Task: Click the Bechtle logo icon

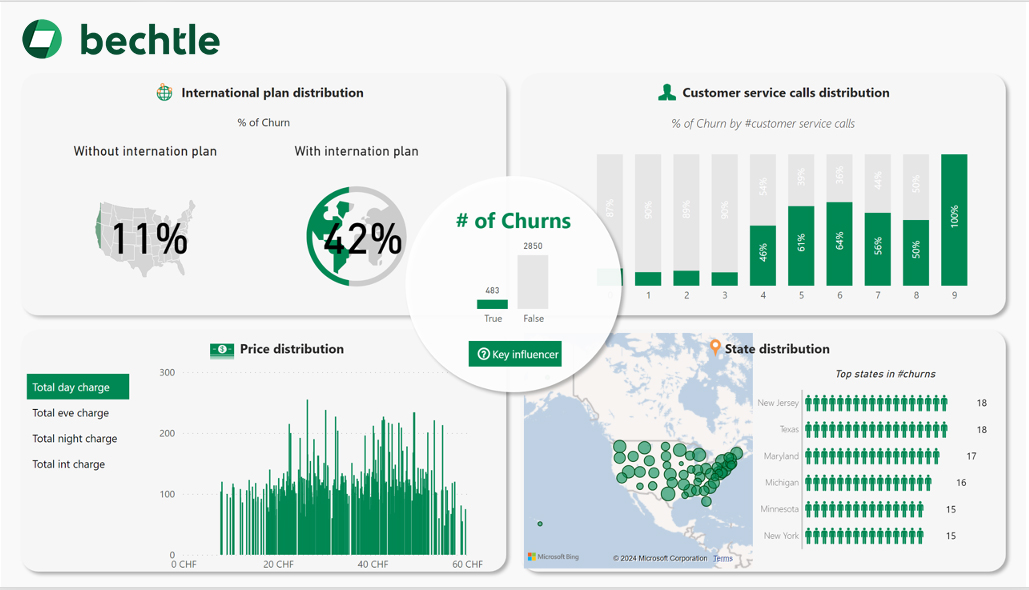Action: coord(42,39)
